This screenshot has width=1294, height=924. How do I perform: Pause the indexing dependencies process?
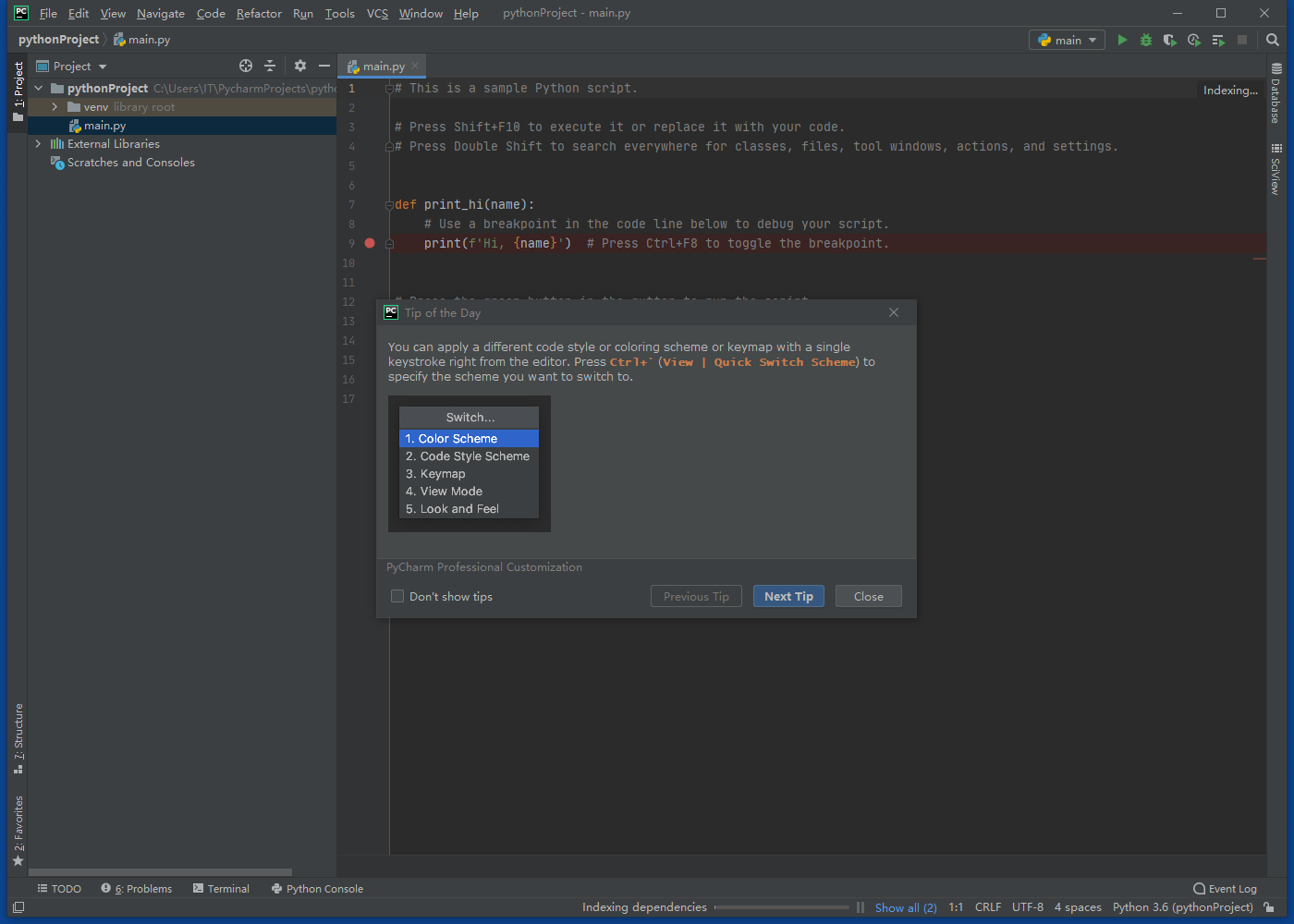pos(861,907)
